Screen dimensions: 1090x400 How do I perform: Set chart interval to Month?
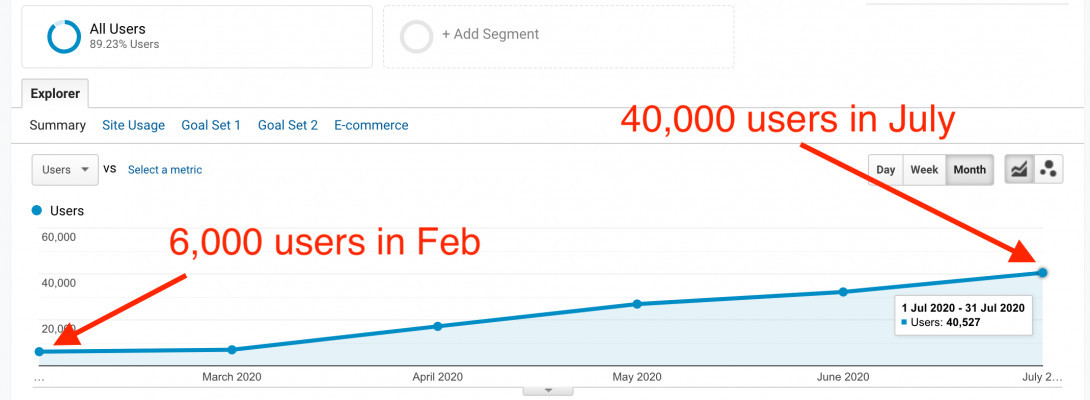tap(969, 169)
